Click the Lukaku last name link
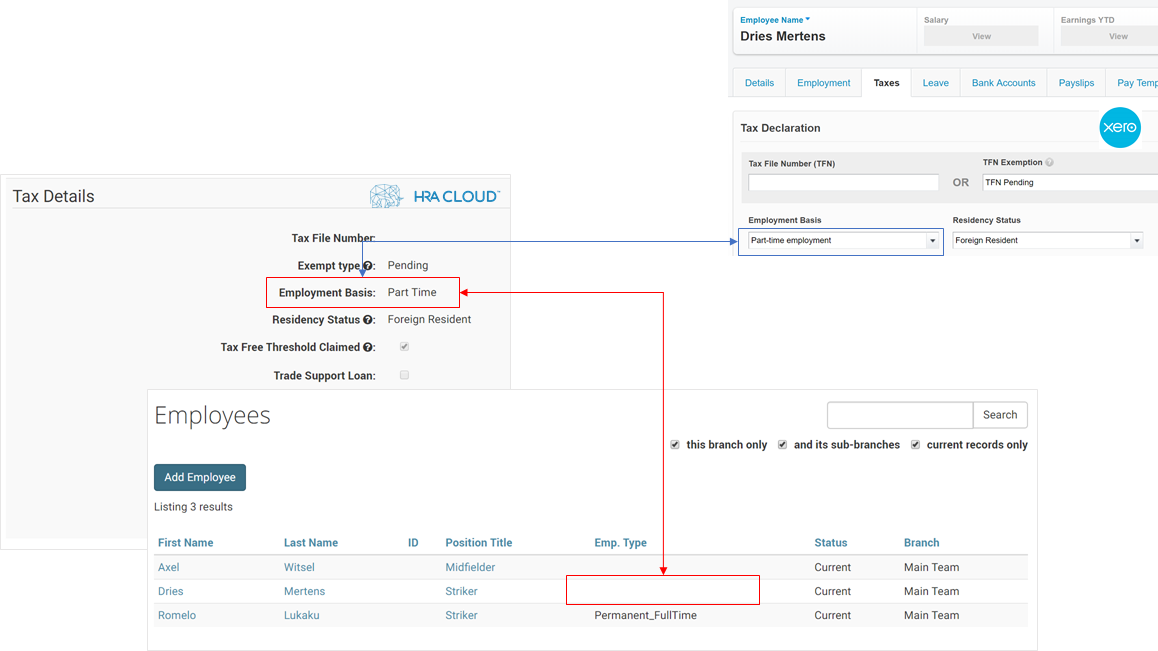The image size is (1158, 651). tap(302, 615)
